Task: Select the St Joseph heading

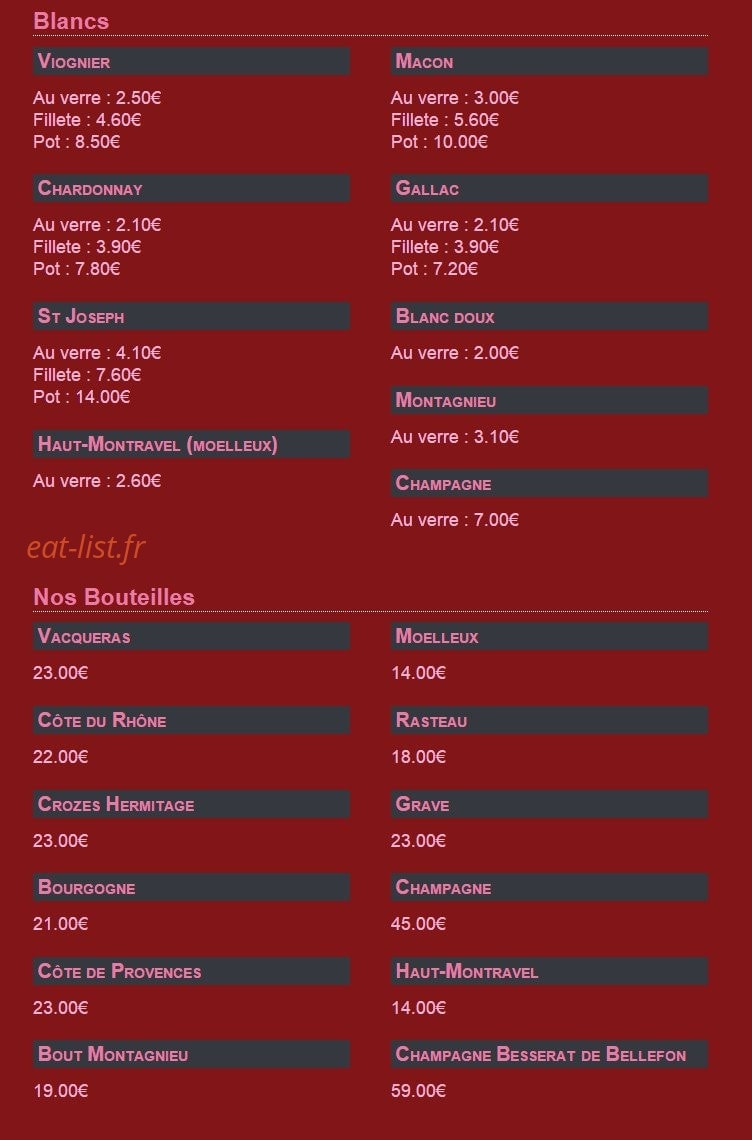Action: point(191,316)
